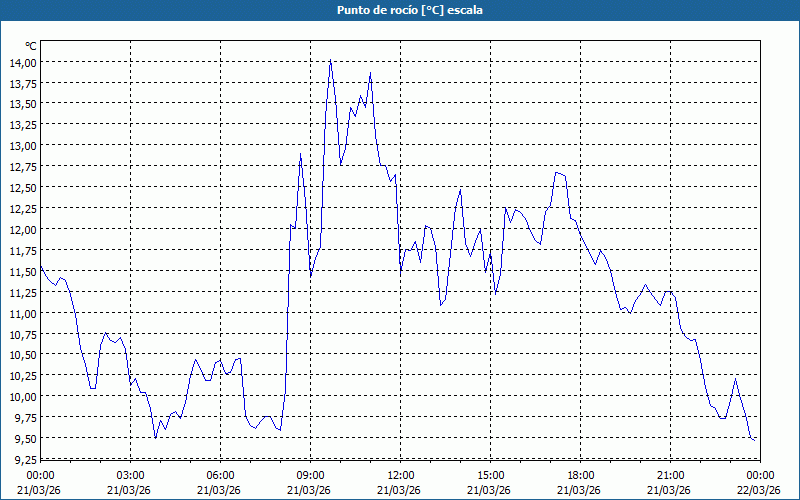Image resolution: width=800 pixels, height=500 pixels.
Task: Click the chart title 'Punto de rocío [°C] escala'
Action: pos(400,10)
